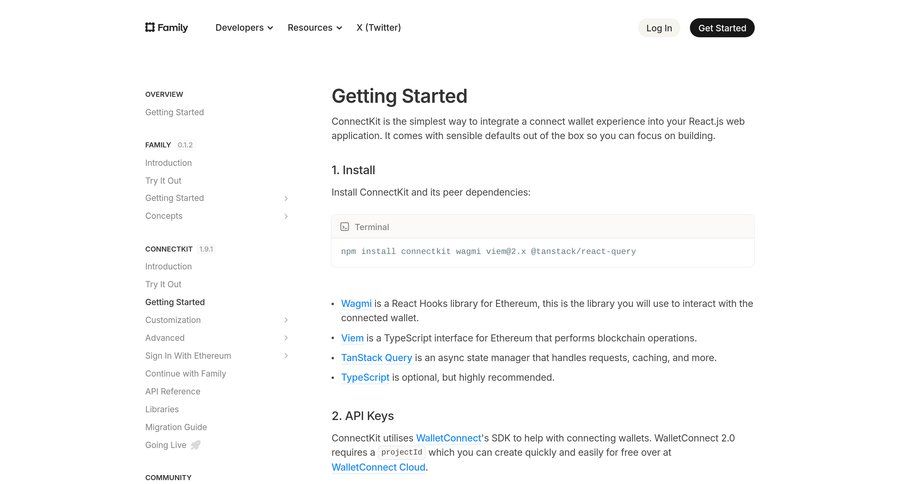The image size is (900, 484).
Task: Expand the Sign In With Ethereum chevron
Action: click(286, 355)
